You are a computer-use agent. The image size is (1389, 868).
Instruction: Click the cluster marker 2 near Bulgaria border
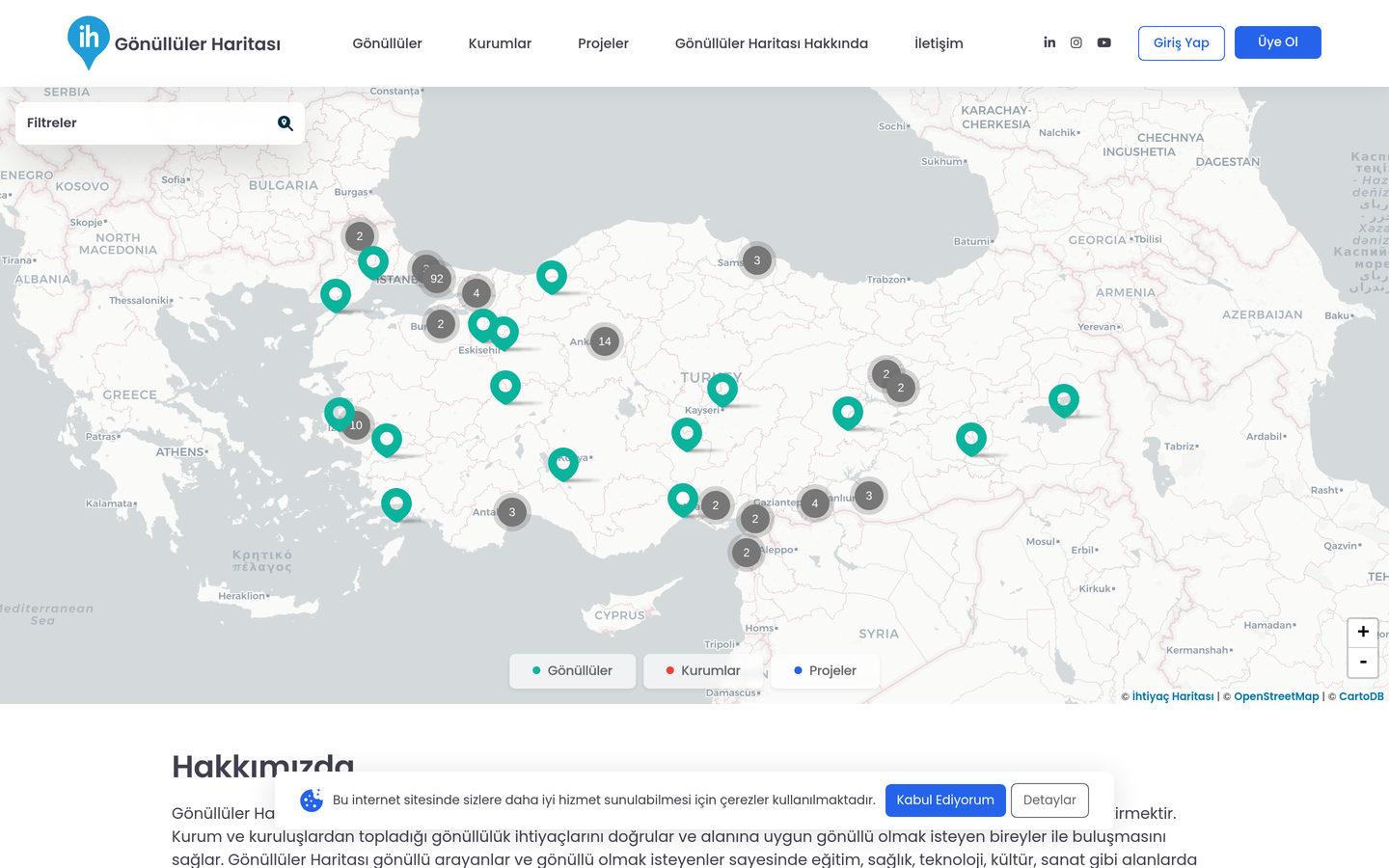pyautogui.click(x=360, y=236)
